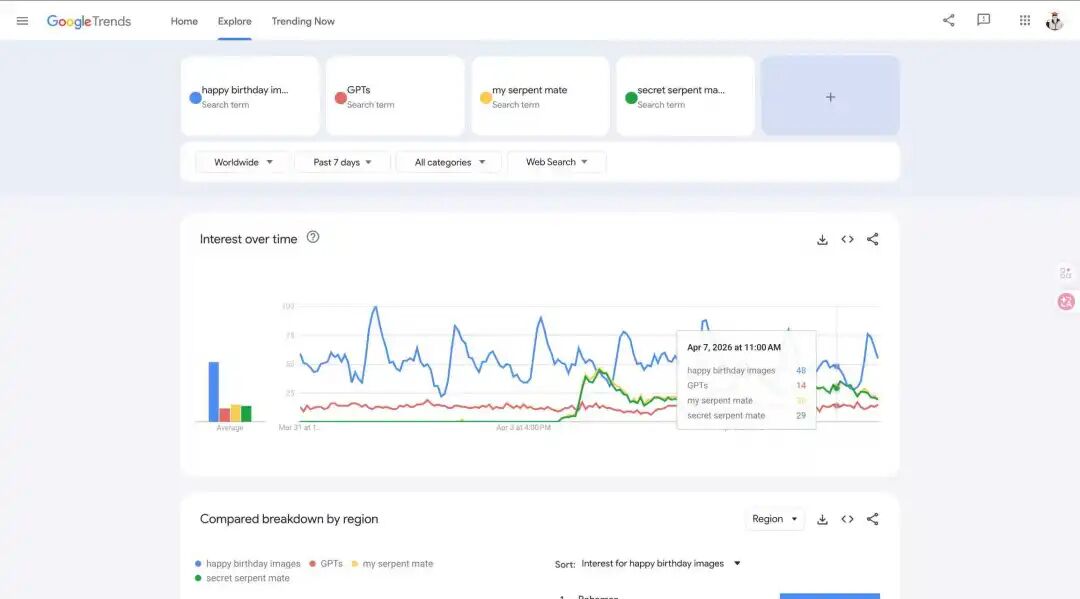Open help for Interest over time
1080x599 pixels.
click(313, 237)
